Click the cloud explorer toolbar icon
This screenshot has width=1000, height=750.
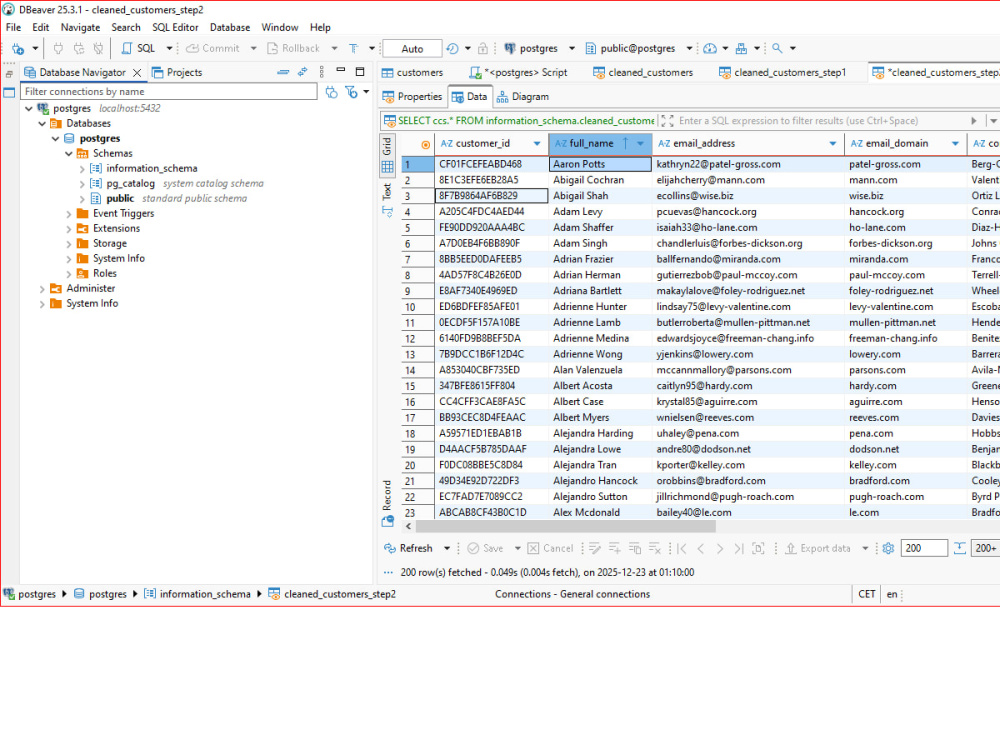click(x=710, y=48)
